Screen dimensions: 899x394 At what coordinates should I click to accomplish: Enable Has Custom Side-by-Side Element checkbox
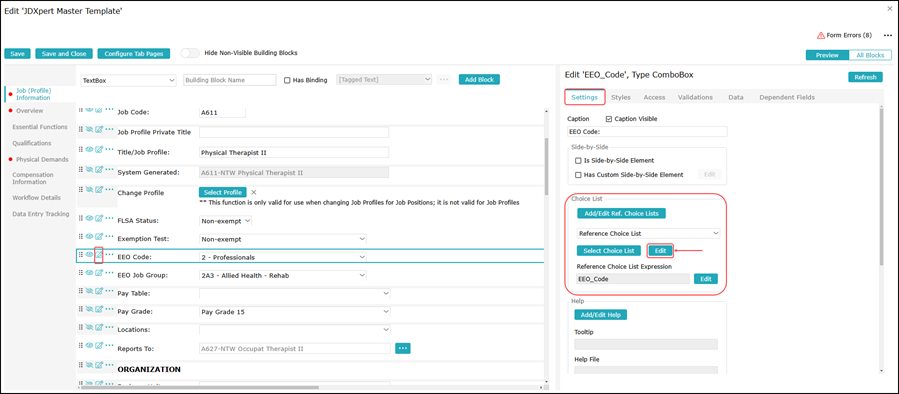tap(578, 175)
